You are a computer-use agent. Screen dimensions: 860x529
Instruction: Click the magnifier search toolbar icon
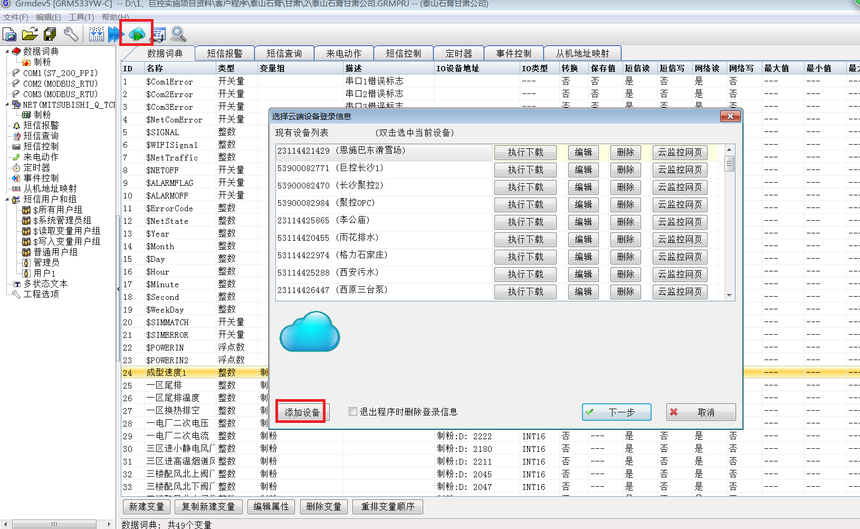click(178, 35)
